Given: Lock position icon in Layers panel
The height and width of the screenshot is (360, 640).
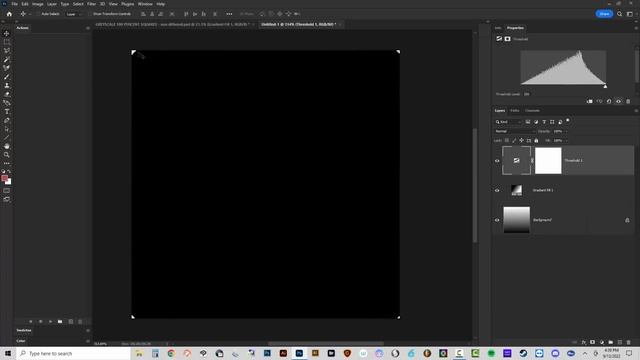Looking at the screenshot, I should pos(521,140).
